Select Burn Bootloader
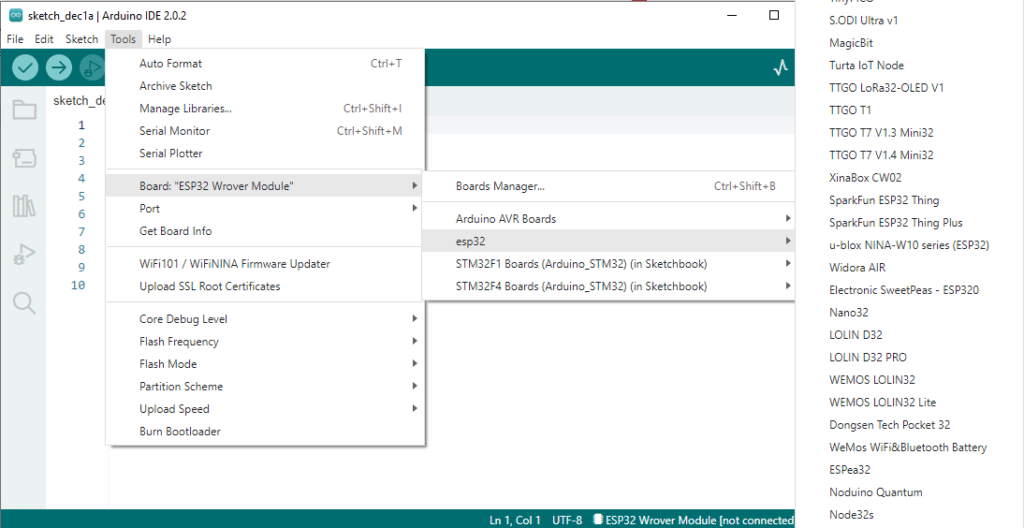 click(266, 431)
